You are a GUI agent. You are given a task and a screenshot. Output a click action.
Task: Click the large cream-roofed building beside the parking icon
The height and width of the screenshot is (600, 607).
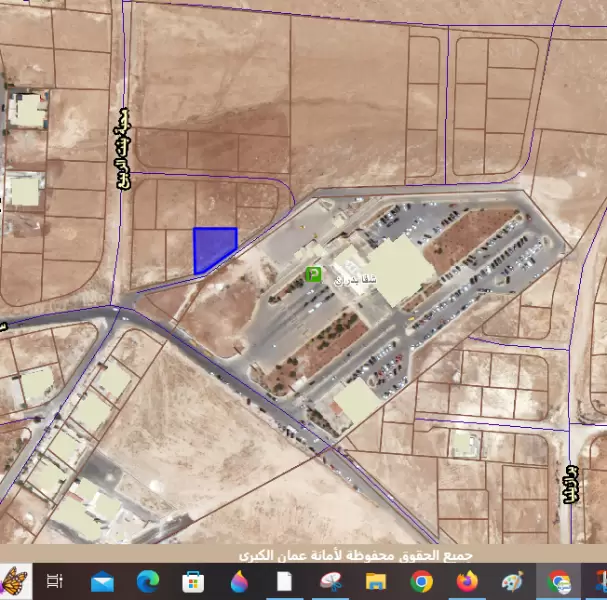(x=397, y=269)
